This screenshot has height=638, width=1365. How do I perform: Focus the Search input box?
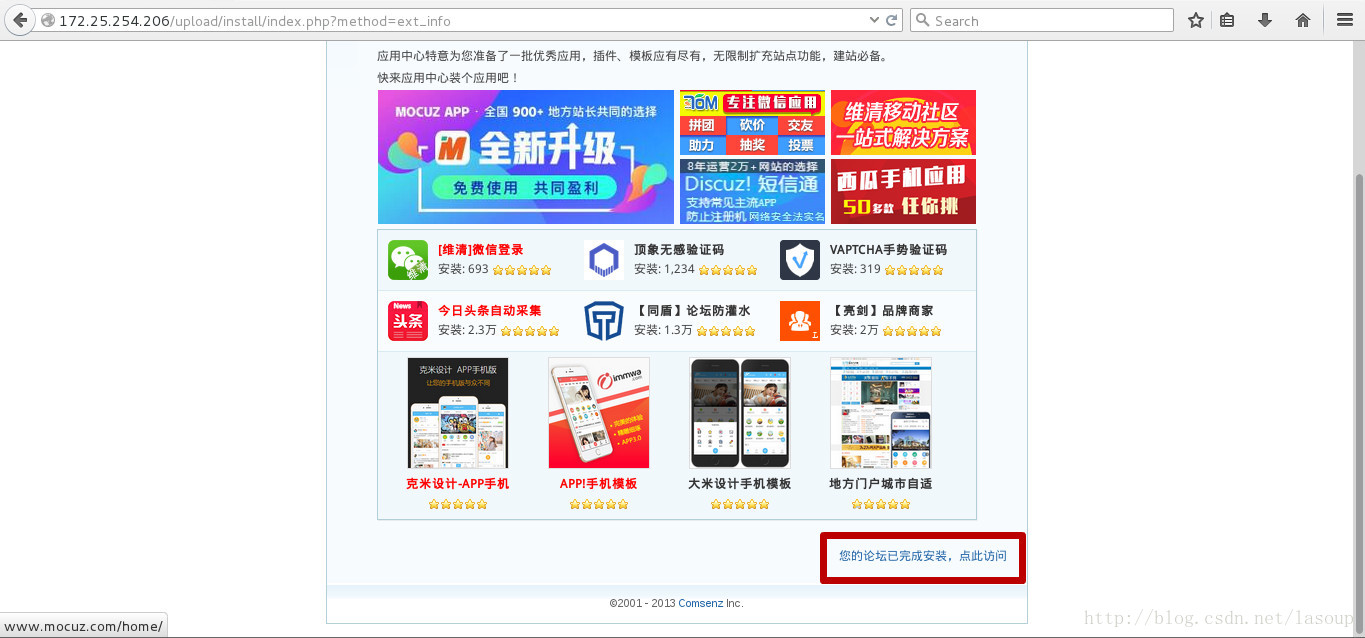tap(1042, 20)
